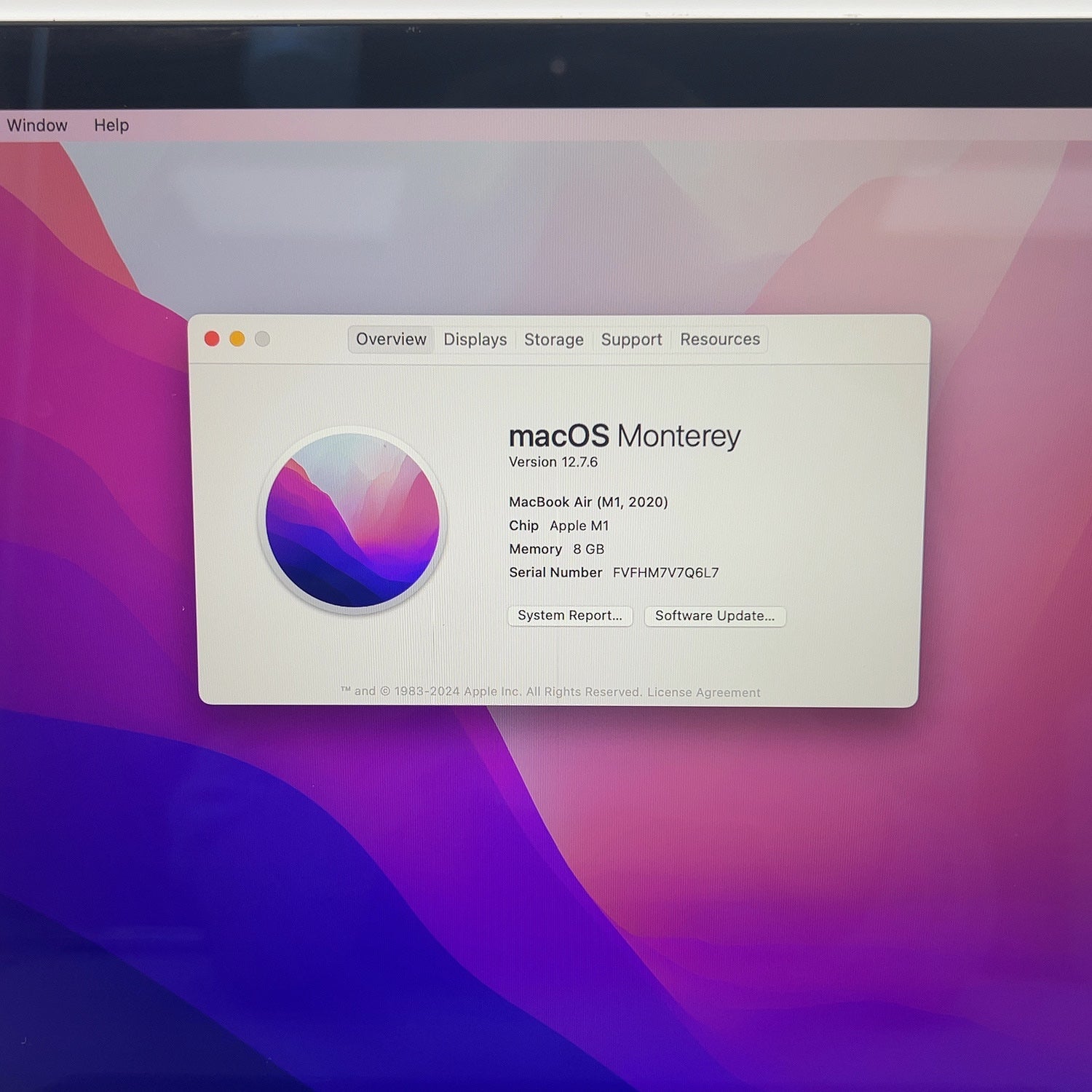Minimize the About This Mac window
The width and height of the screenshot is (1092, 1092).
[237, 339]
